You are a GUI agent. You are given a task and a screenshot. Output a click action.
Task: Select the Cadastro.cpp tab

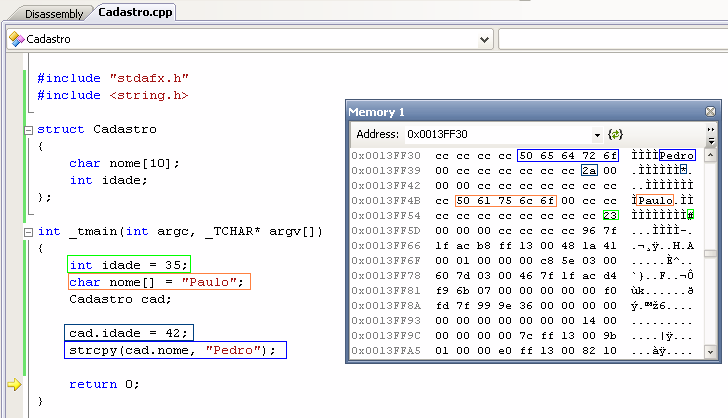[x=136, y=13]
